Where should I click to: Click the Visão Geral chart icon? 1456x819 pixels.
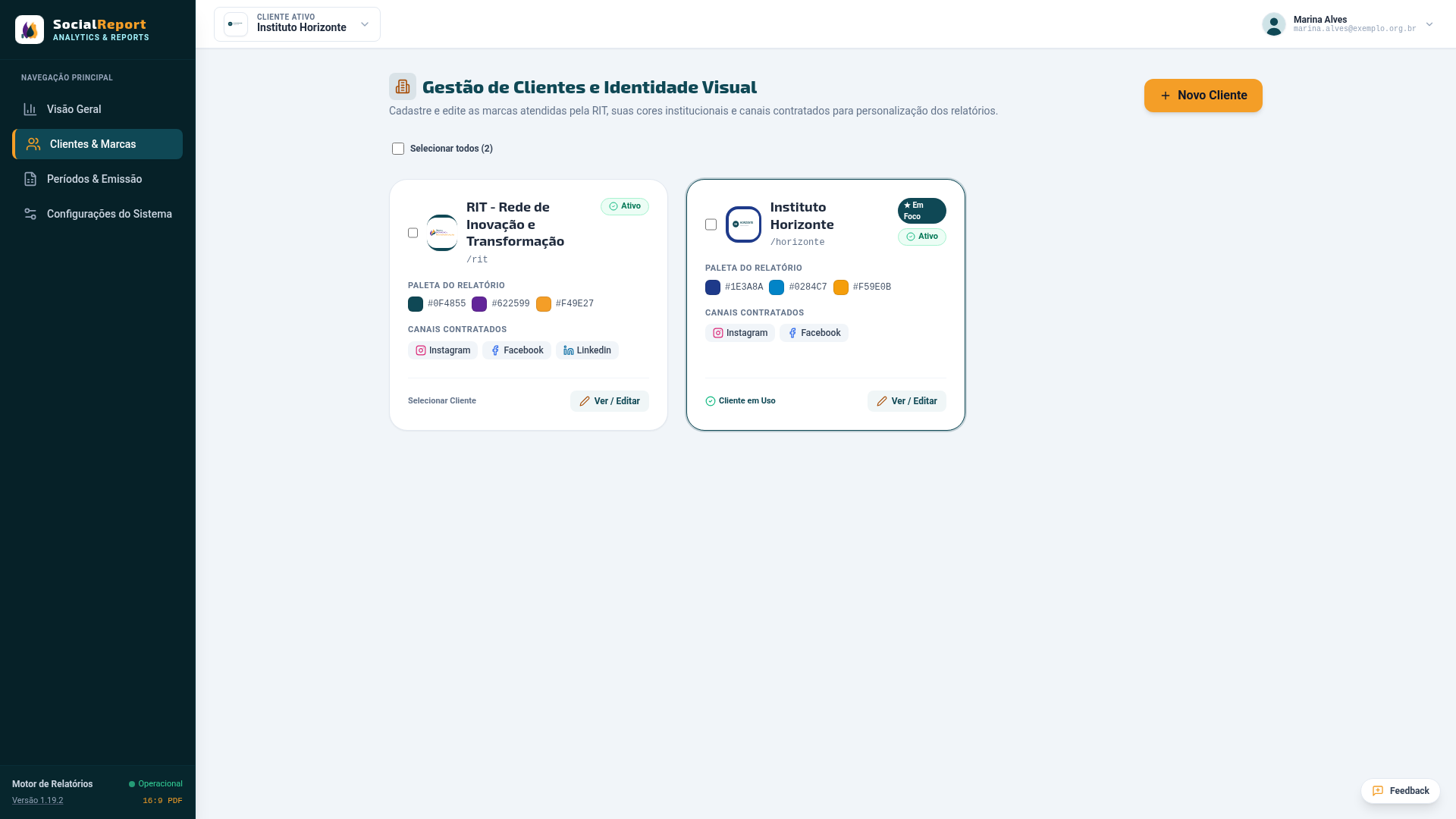point(30,109)
